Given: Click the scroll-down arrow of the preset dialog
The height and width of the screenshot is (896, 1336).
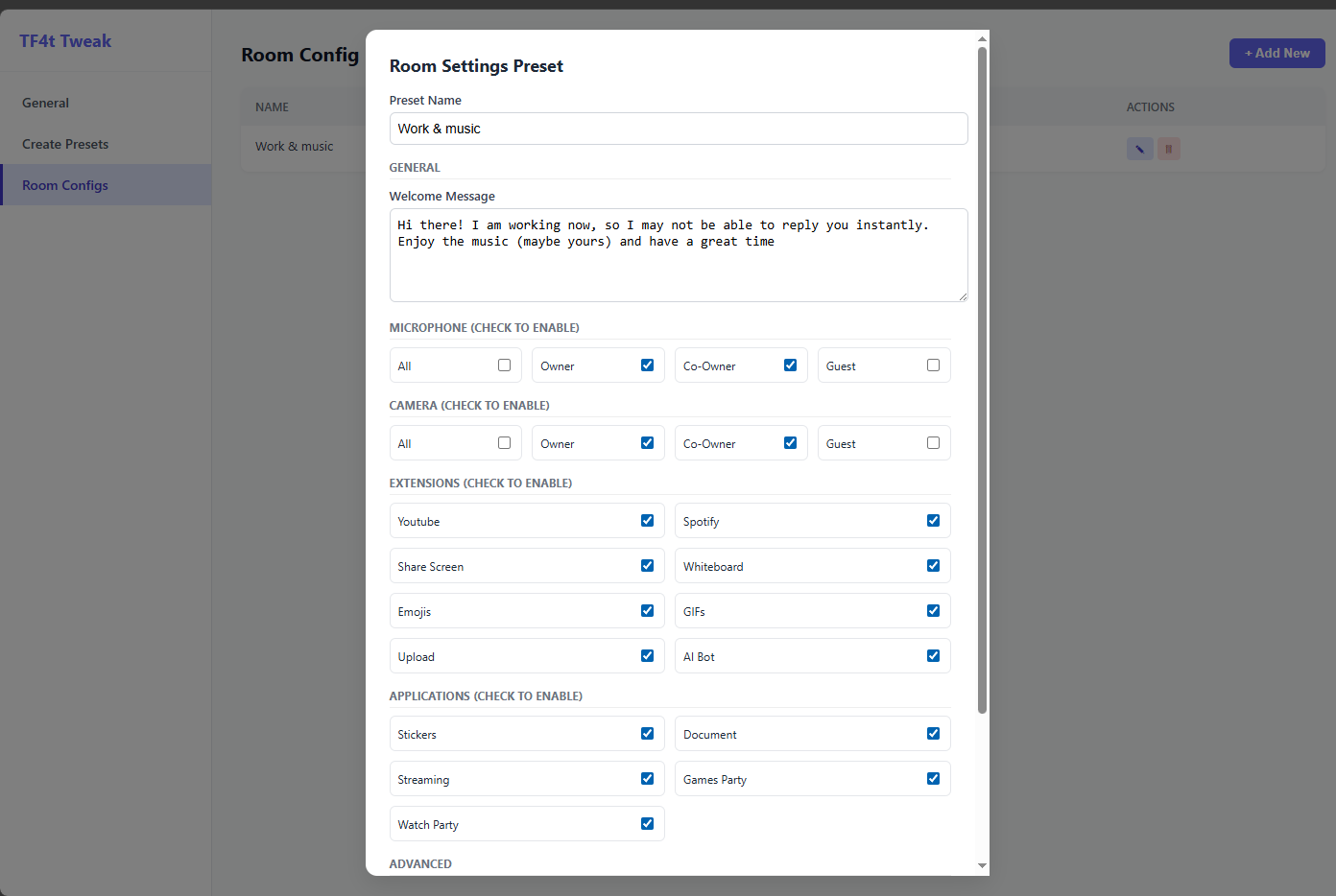Looking at the screenshot, I should [982, 865].
